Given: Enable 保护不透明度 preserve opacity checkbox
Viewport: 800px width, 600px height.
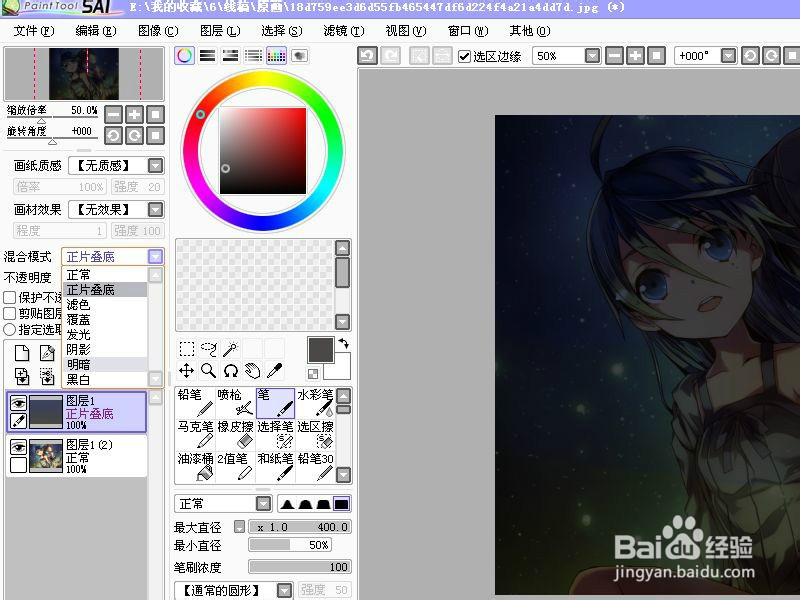Looking at the screenshot, I should pyautogui.click(x=10, y=297).
